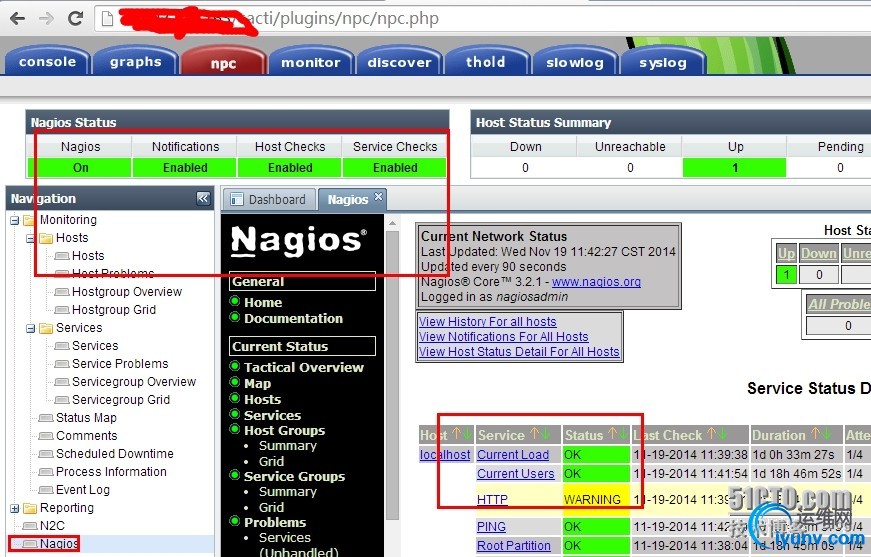
Task: Open Host Groups in Nagios menu
Action: [x=284, y=430]
